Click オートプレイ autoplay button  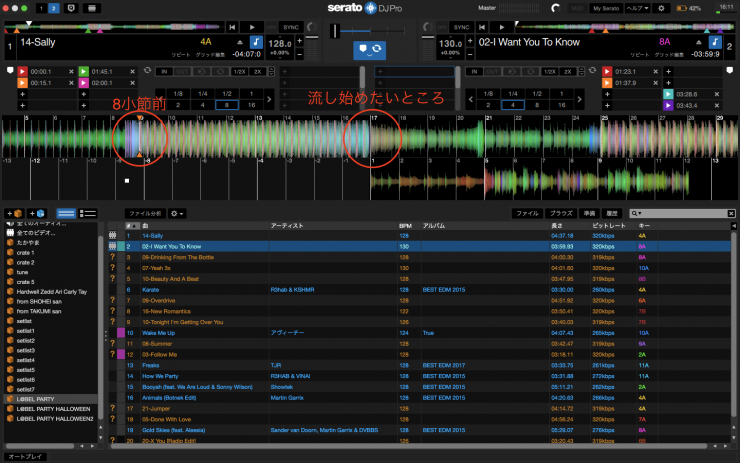(25, 456)
